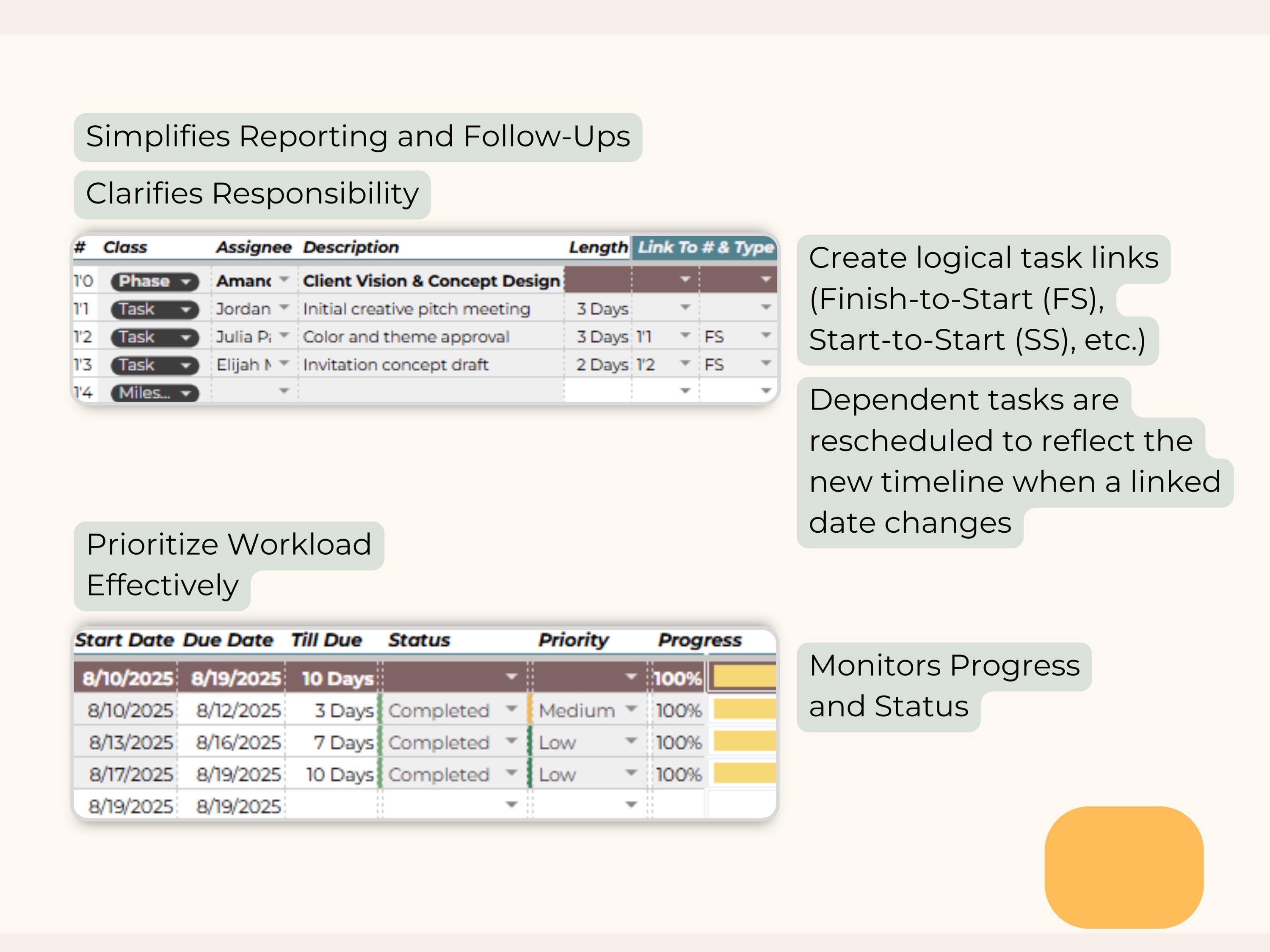
Task: Open the link-to dropdown showing 1.2
Action: tap(685, 363)
